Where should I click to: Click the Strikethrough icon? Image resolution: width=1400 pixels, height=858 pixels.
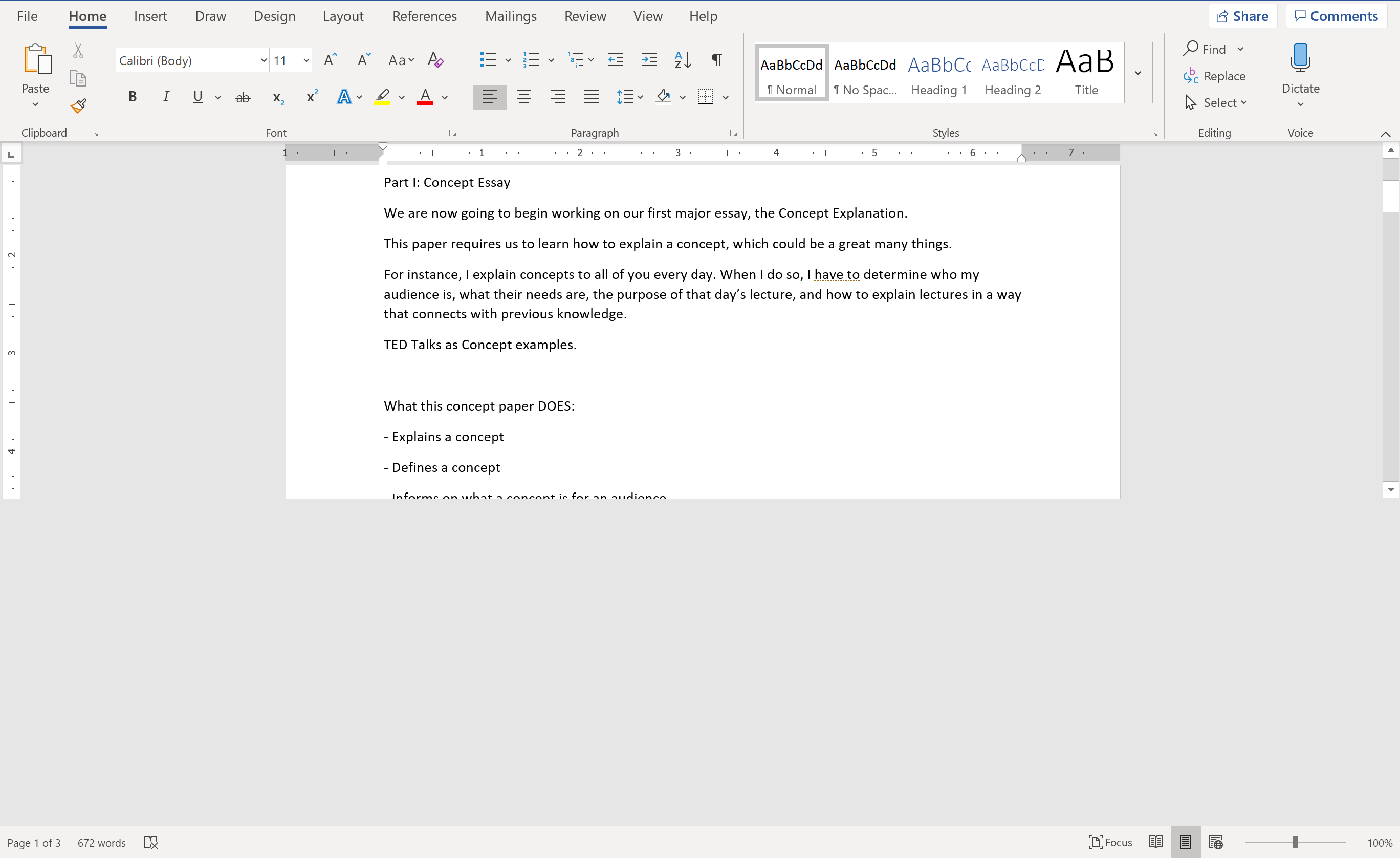pos(243,98)
